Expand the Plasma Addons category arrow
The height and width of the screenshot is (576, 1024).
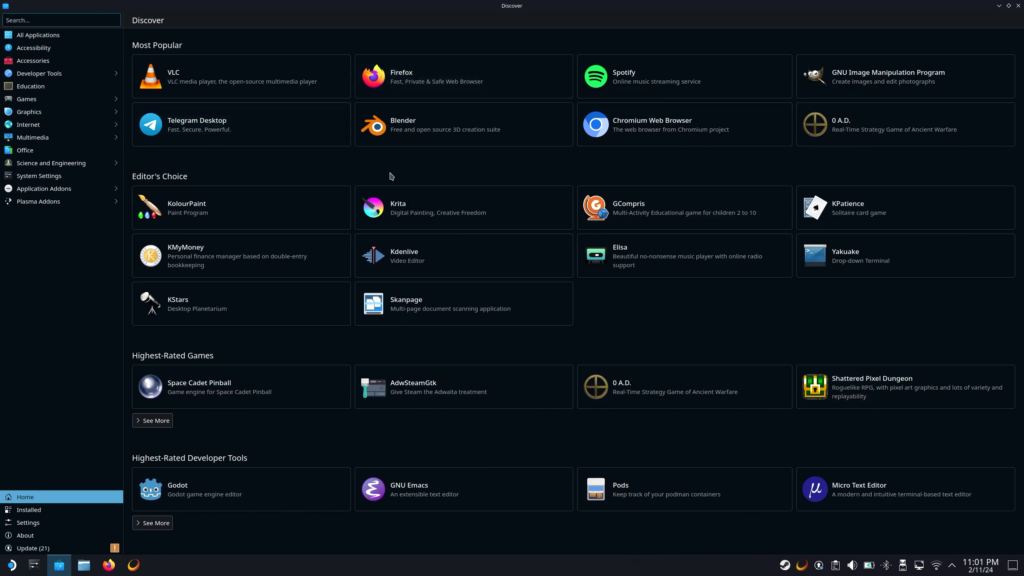point(116,202)
